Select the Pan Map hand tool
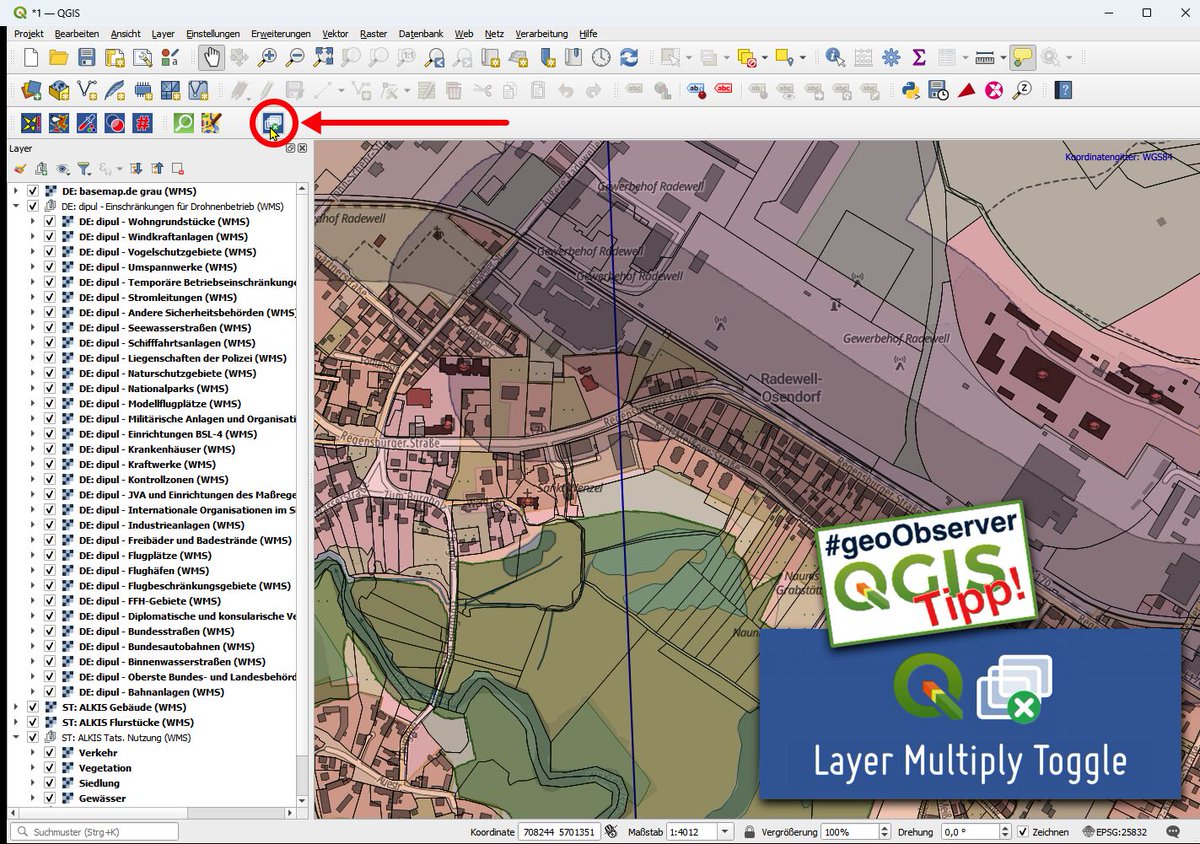 coord(211,57)
